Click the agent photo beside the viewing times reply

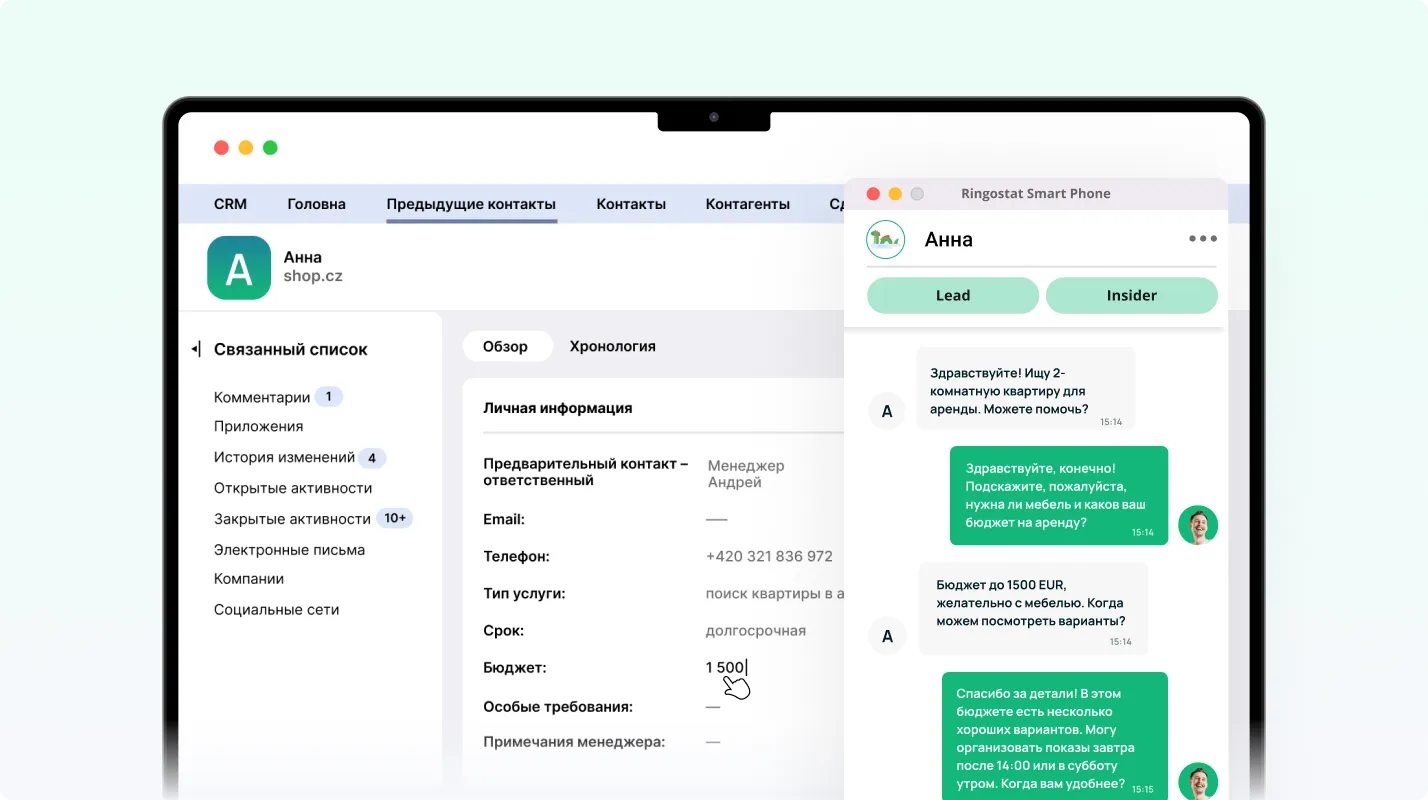click(1197, 782)
